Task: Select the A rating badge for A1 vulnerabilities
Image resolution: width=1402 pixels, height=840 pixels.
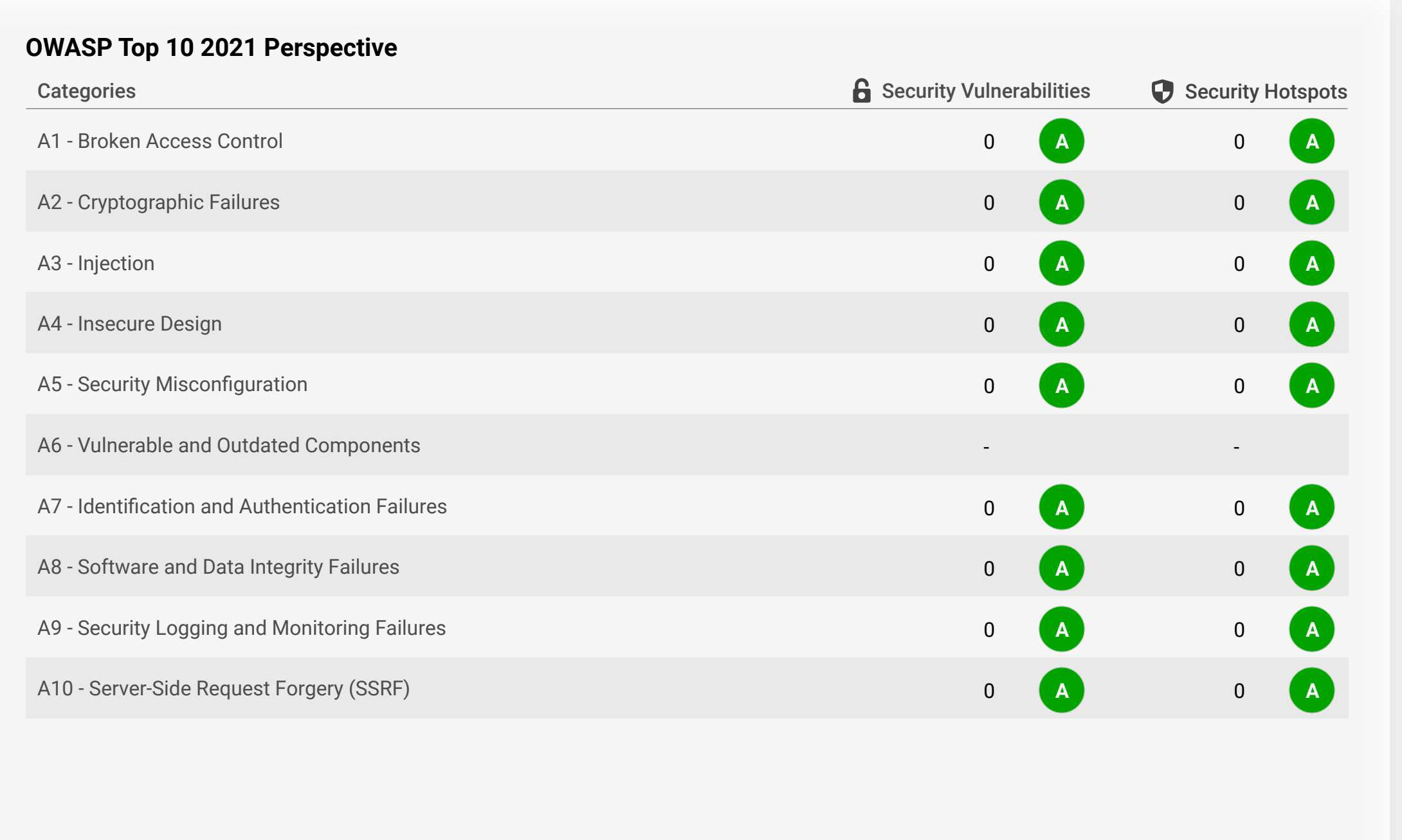Action: coord(1061,140)
